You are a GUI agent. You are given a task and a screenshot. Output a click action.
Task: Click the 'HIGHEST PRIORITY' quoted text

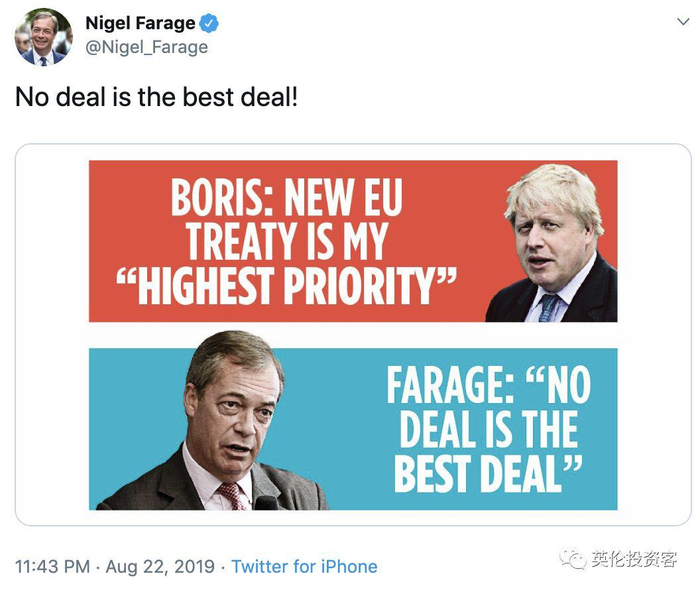tap(288, 285)
